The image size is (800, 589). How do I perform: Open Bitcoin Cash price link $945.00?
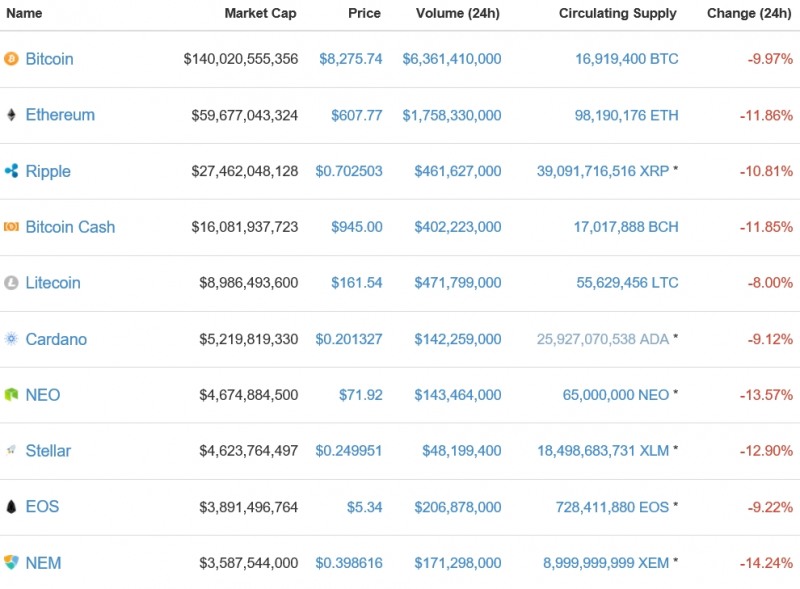point(356,227)
